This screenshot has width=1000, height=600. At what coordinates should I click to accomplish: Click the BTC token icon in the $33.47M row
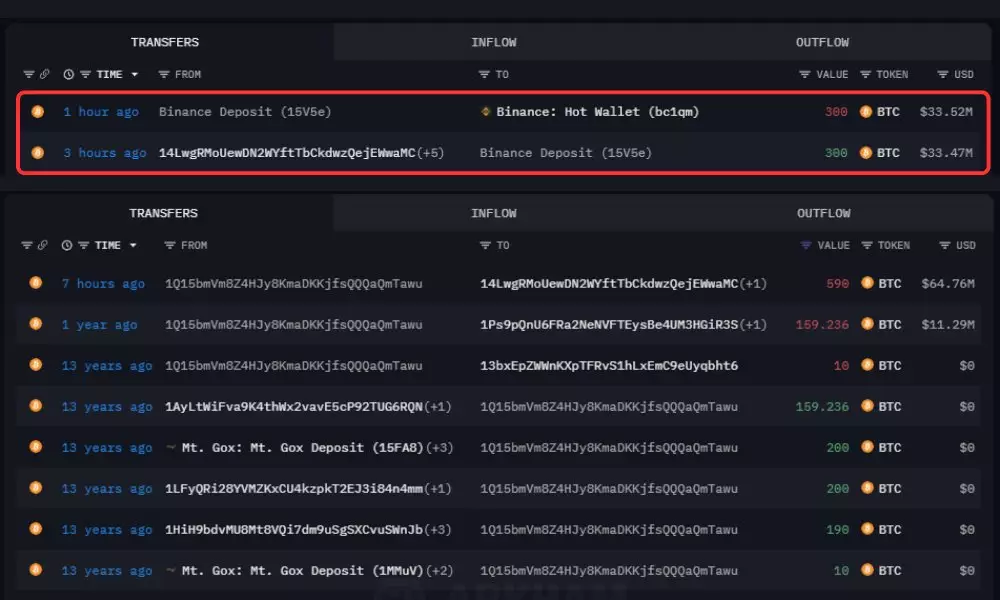867,153
